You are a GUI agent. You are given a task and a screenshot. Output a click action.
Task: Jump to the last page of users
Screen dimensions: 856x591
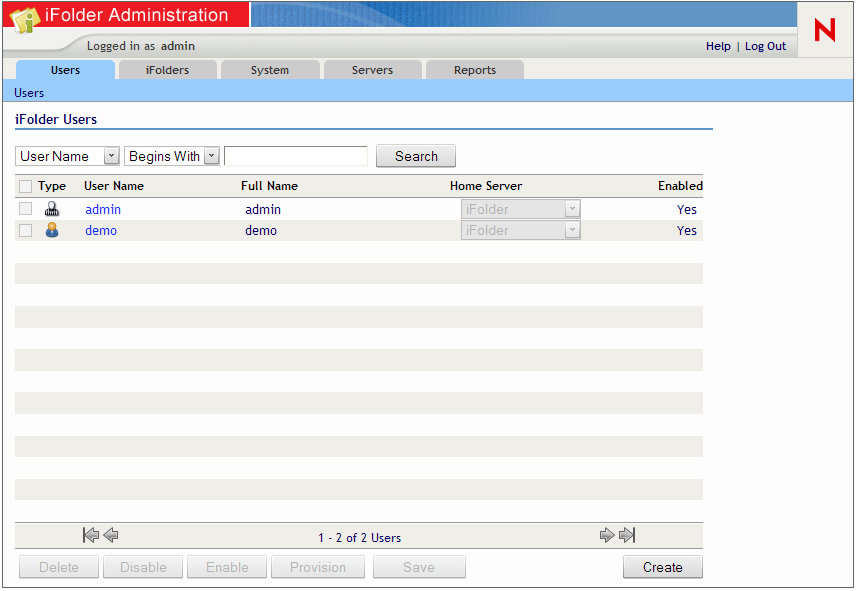[x=627, y=535]
